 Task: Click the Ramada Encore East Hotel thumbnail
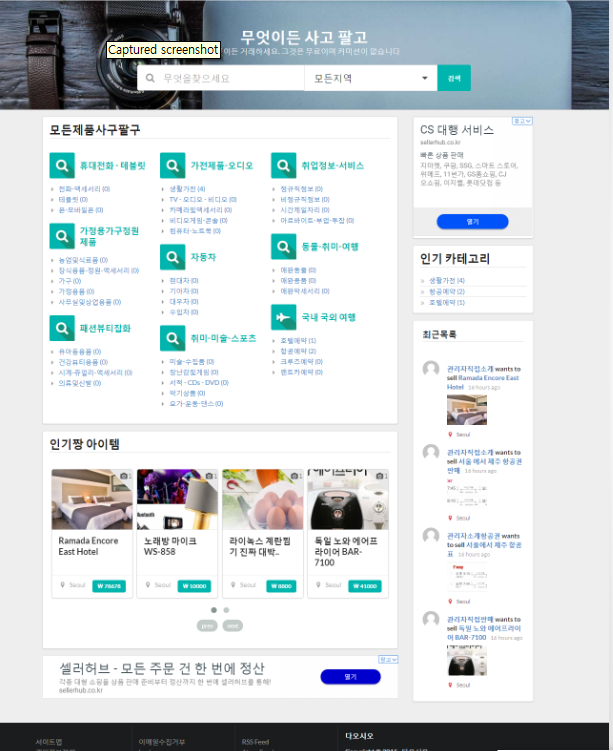(91, 499)
